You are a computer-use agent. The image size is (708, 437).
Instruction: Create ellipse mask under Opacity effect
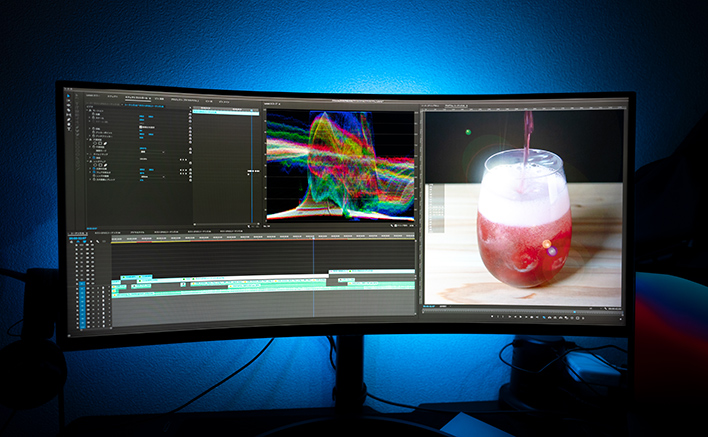pos(95,143)
